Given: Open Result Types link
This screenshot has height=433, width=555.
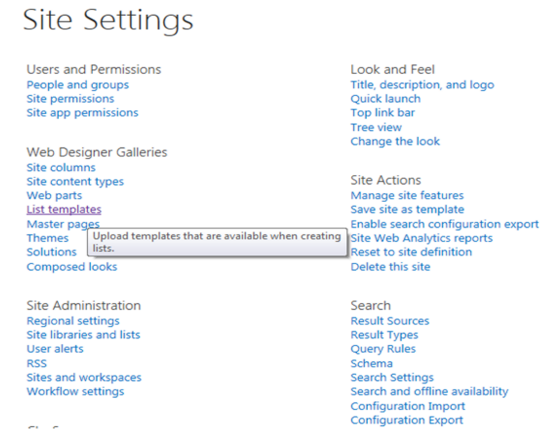Looking at the screenshot, I should (384, 335).
